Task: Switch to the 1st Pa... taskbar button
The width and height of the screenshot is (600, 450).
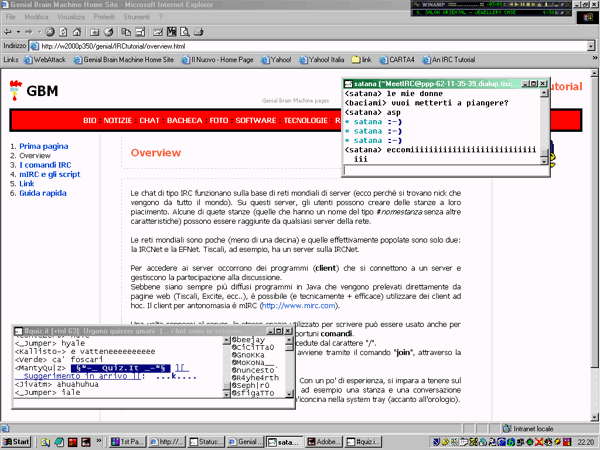Action: pyautogui.click(x=126, y=442)
